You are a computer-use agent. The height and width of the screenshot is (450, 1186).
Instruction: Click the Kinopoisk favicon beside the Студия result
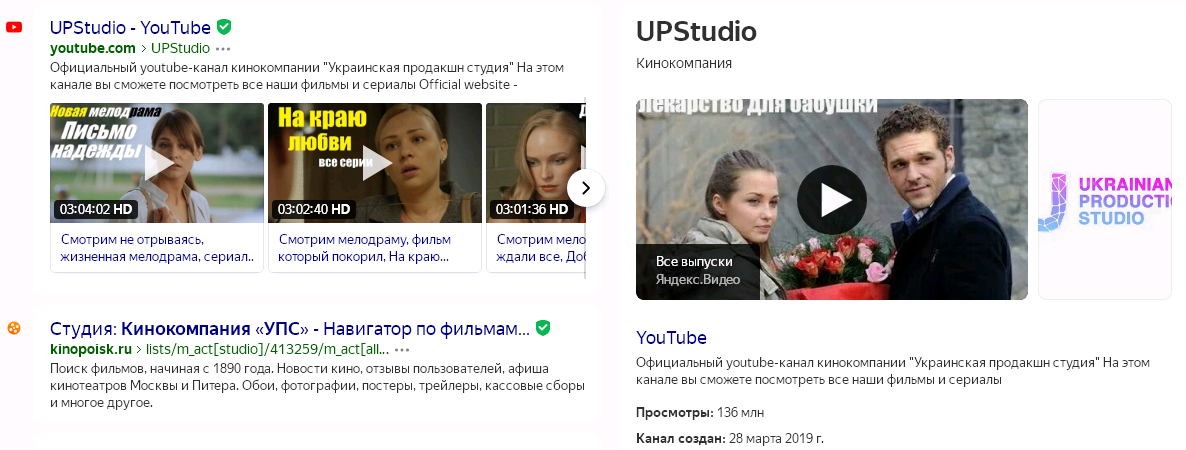(x=14, y=328)
